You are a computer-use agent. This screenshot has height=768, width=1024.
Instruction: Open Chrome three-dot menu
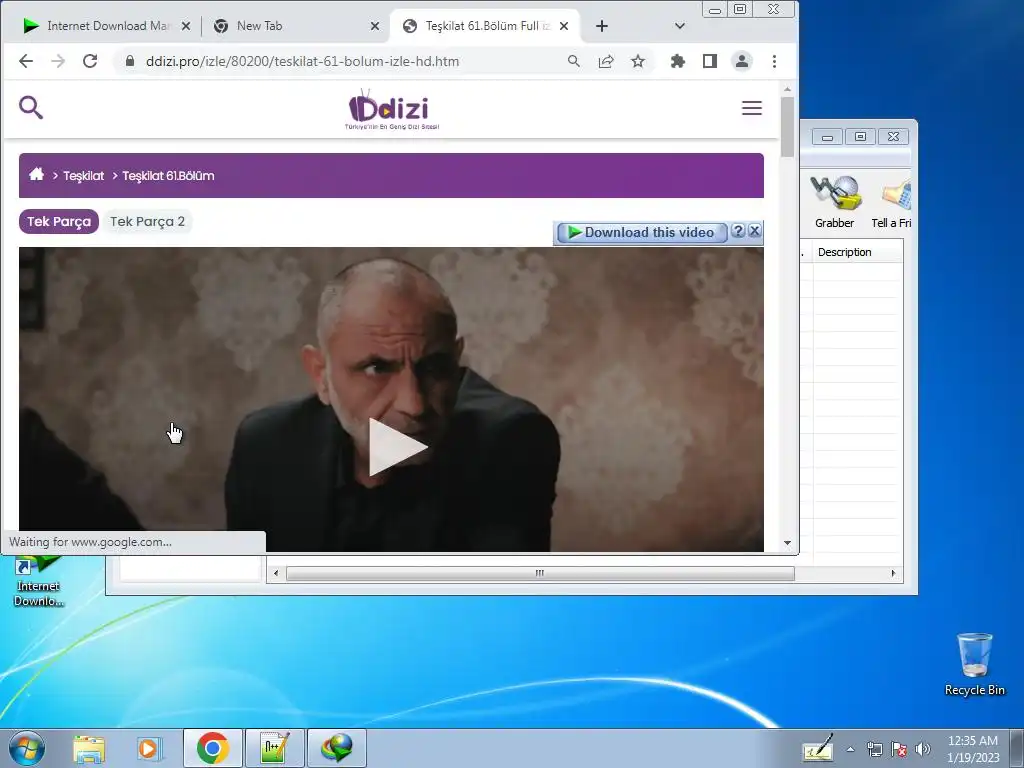pos(775,61)
